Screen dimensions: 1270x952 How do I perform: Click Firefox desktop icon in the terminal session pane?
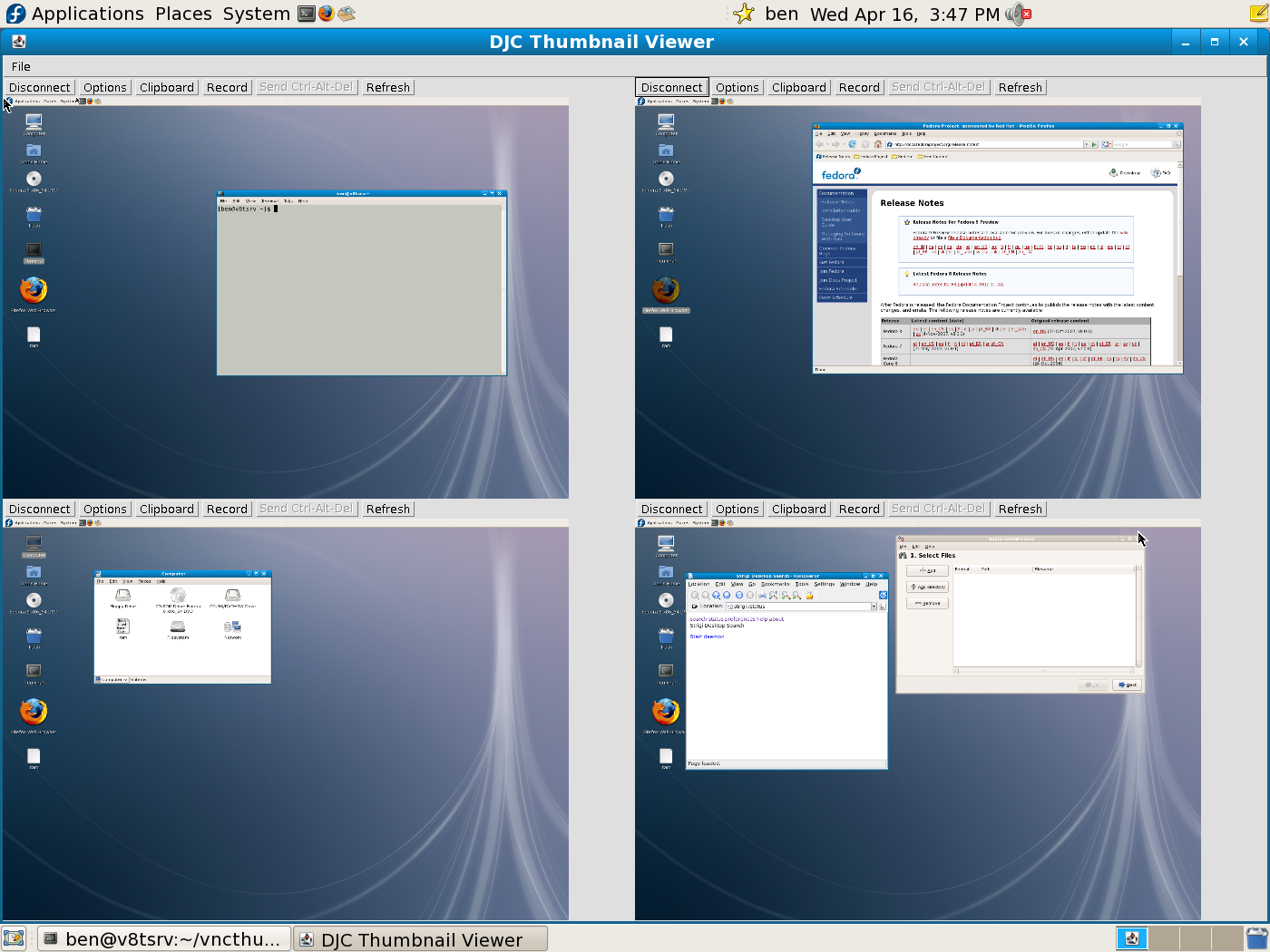[34, 290]
